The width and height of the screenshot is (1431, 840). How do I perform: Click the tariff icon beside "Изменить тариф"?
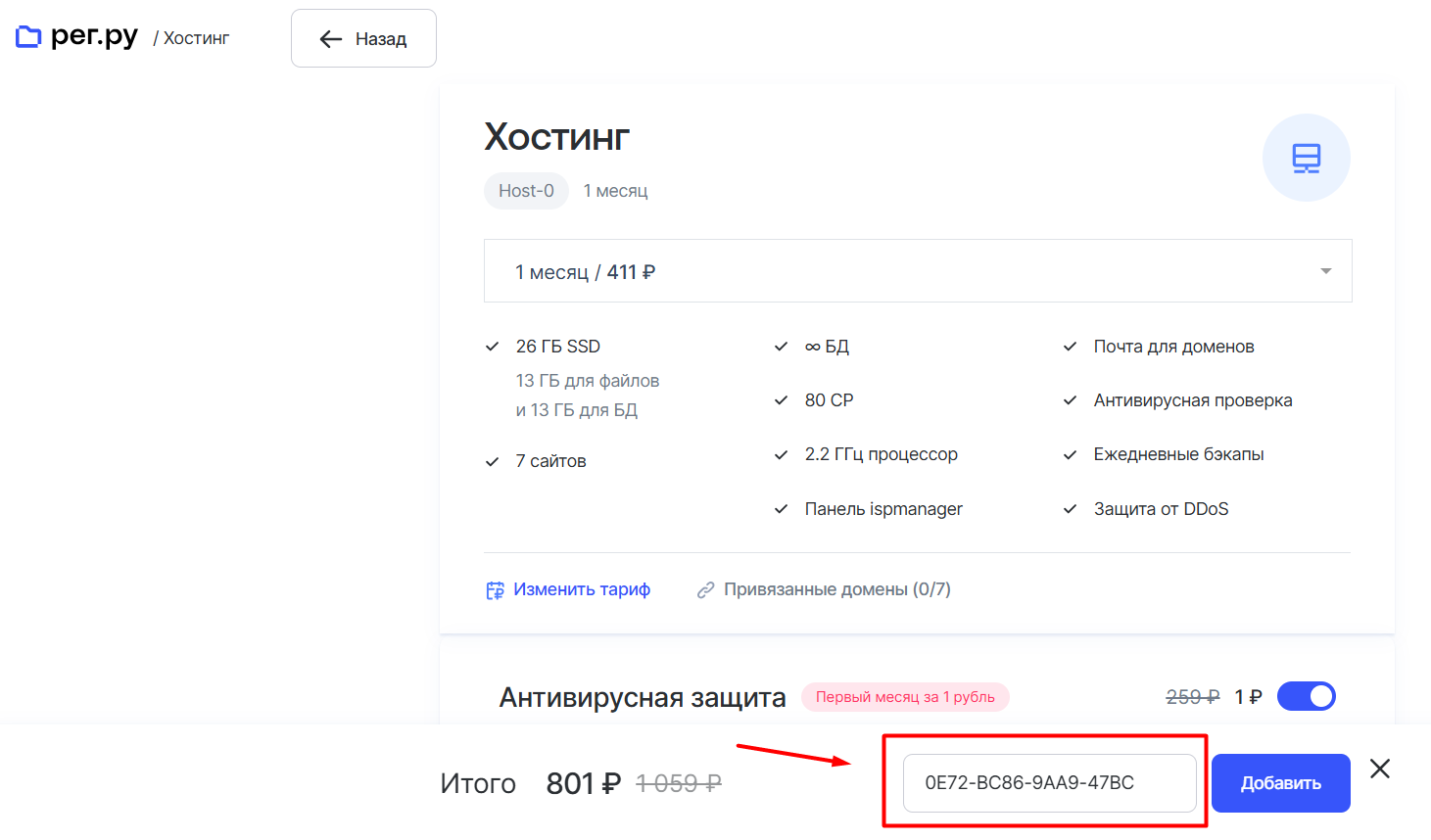pos(495,588)
